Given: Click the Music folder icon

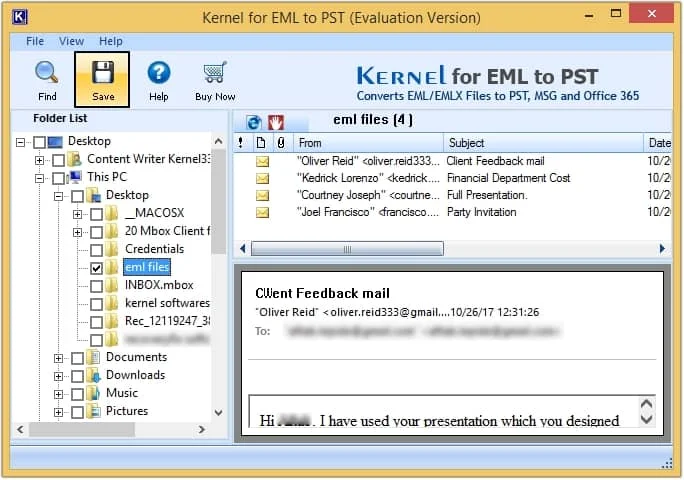Looking at the screenshot, I should tap(93, 393).
